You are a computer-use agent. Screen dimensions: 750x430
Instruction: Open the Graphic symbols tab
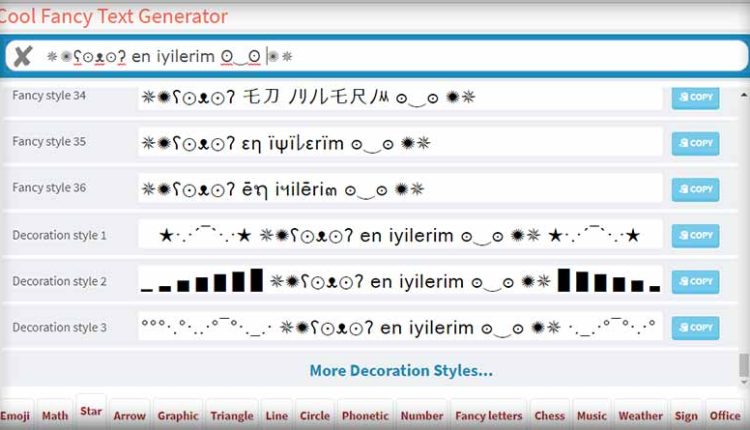pyautogui.click(x=178, y=416)
